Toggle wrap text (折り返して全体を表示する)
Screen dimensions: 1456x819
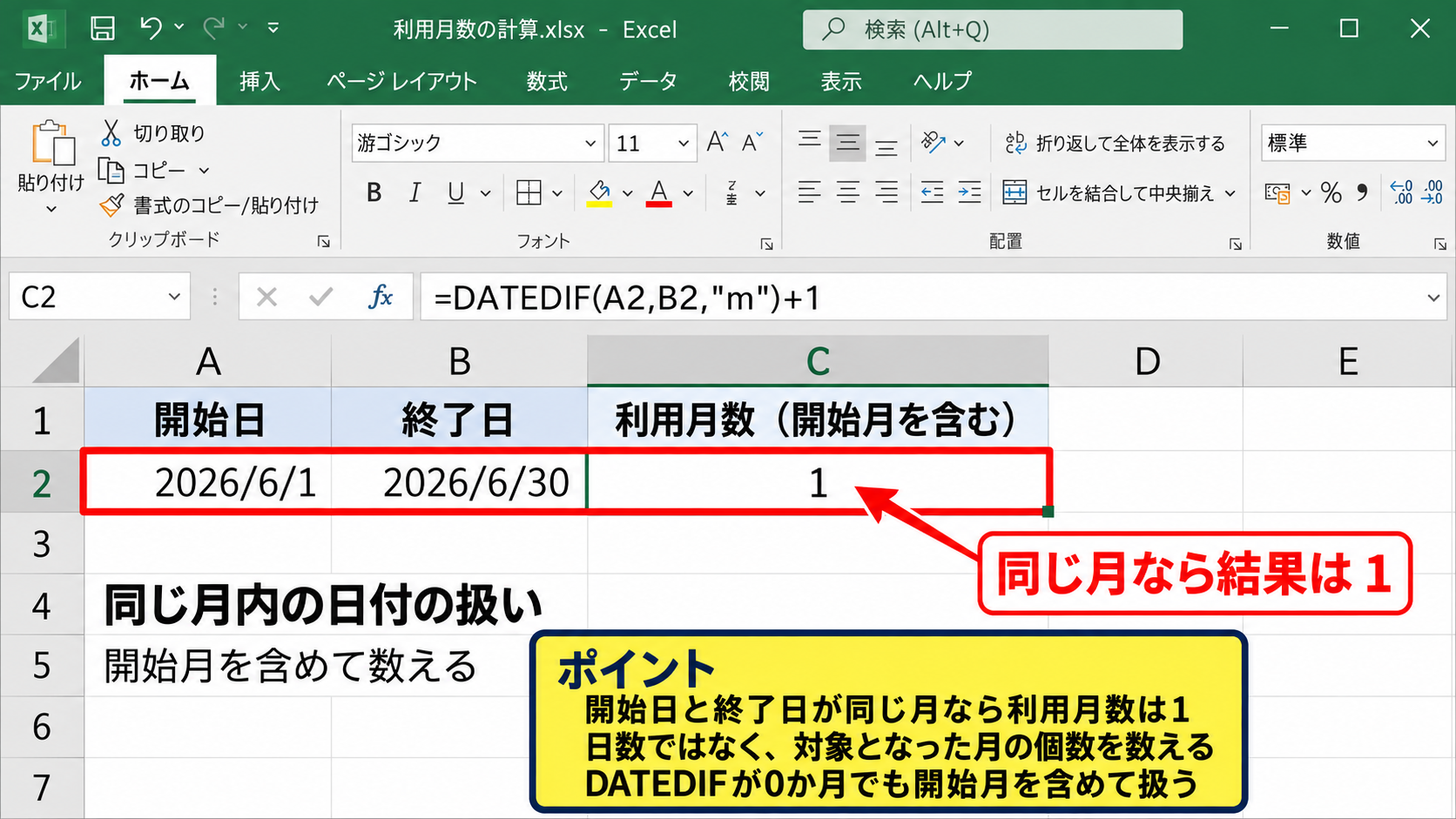pyautogui.click(x=1115, y=143)
